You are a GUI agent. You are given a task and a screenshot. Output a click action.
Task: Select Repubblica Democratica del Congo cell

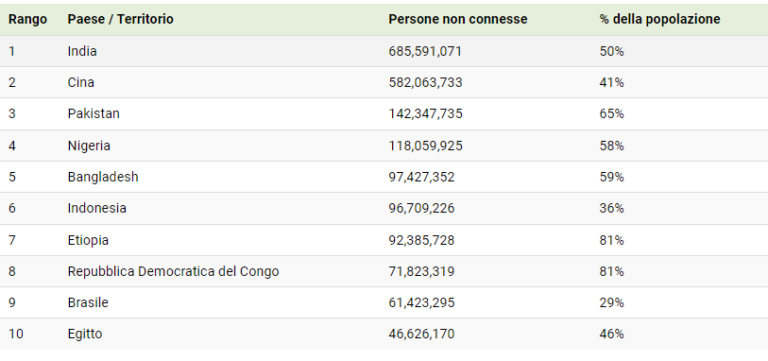click(173, 271)
